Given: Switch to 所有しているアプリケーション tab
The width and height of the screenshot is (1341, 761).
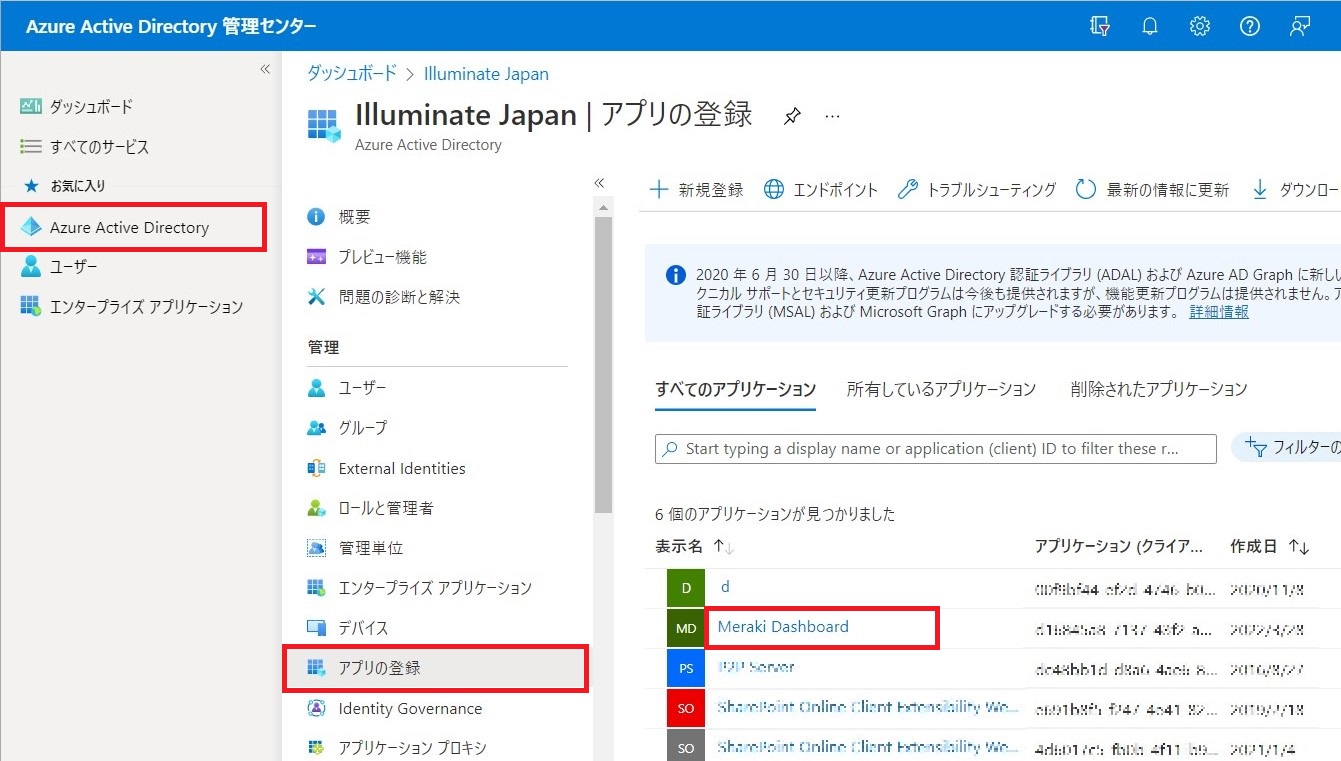Looking at the screenshot, I should (x=941, y=389).
